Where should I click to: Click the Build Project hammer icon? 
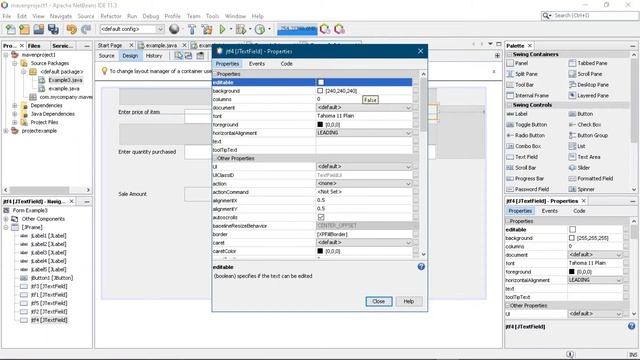[x=192, y=29]
